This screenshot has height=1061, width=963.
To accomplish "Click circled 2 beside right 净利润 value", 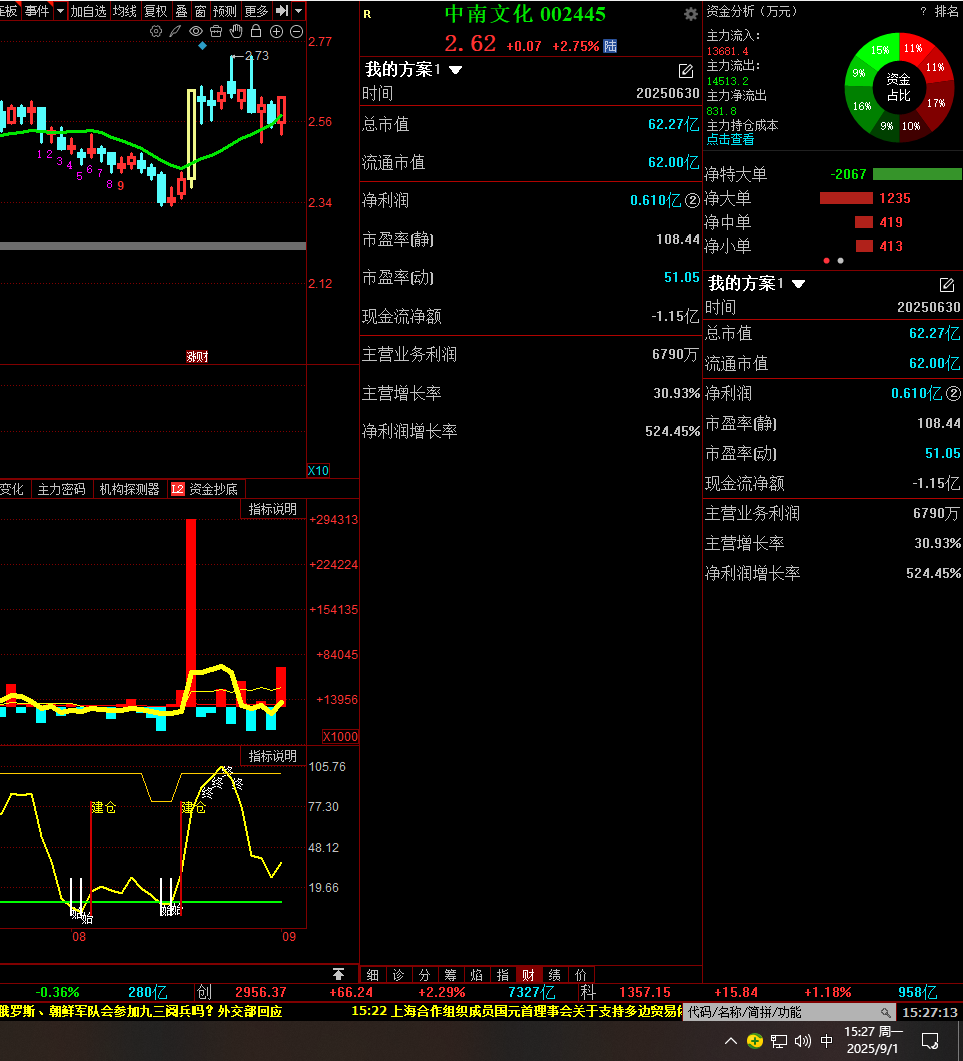I will tap(953, 393).
